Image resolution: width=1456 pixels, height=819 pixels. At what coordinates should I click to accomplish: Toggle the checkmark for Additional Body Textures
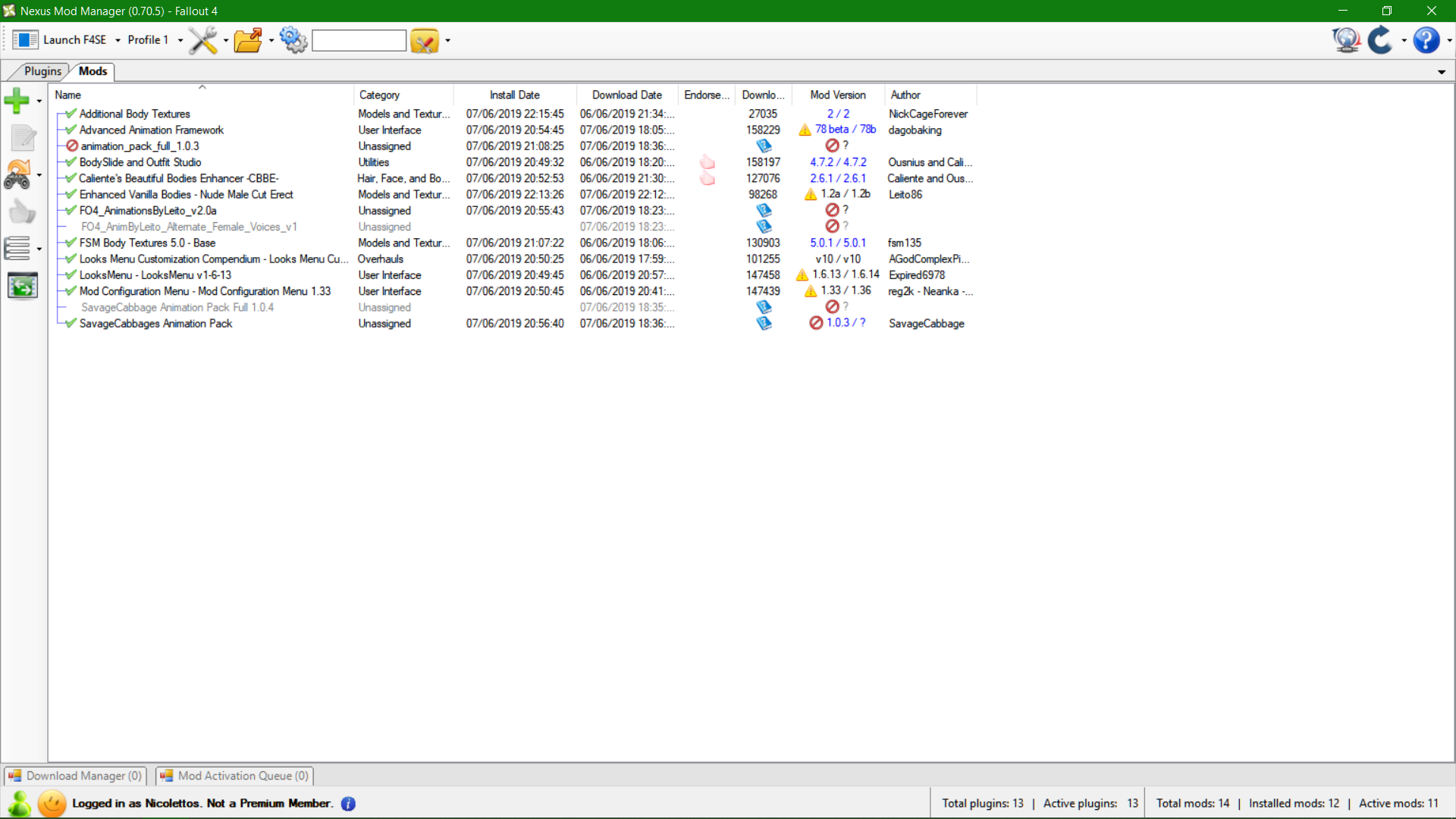point(71,114)
